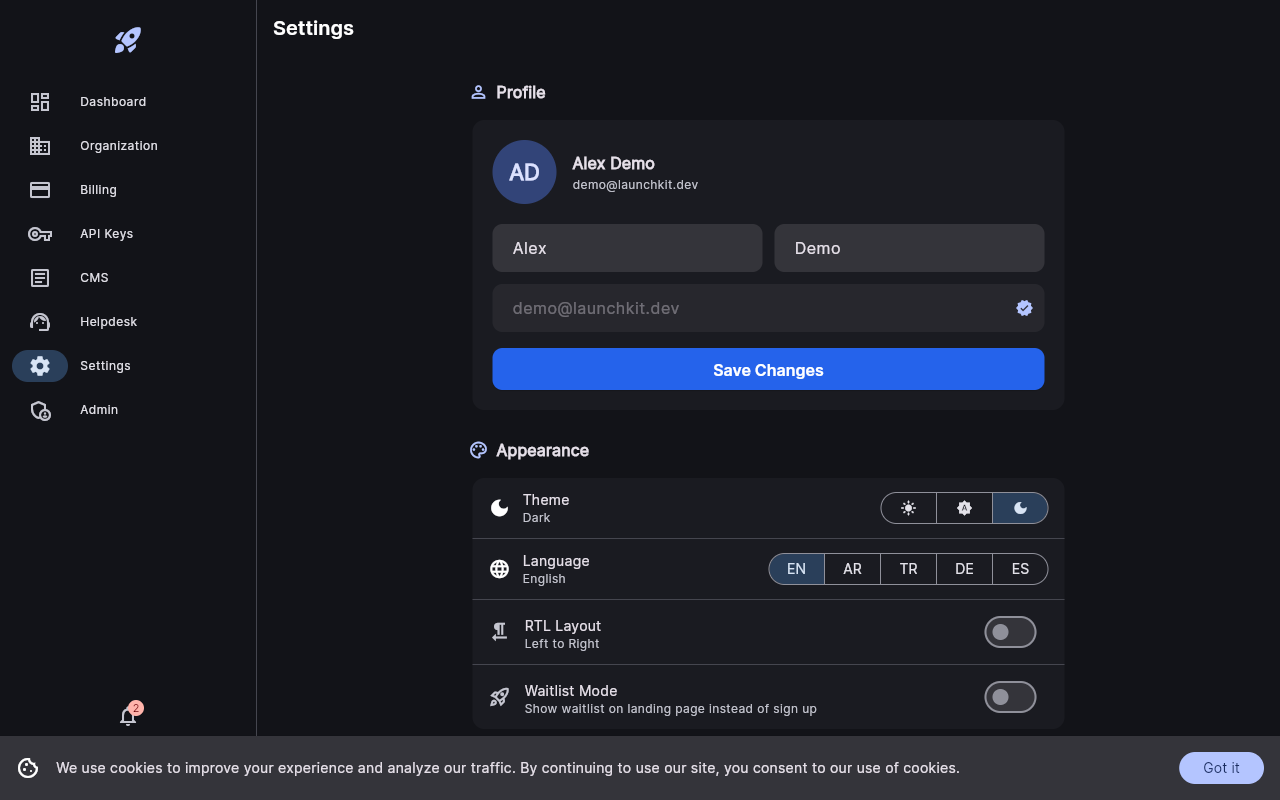The height and width of the screenshot is (800, 1280).
Task: Select the Billing card icon
Action: [x=40, y=190]
